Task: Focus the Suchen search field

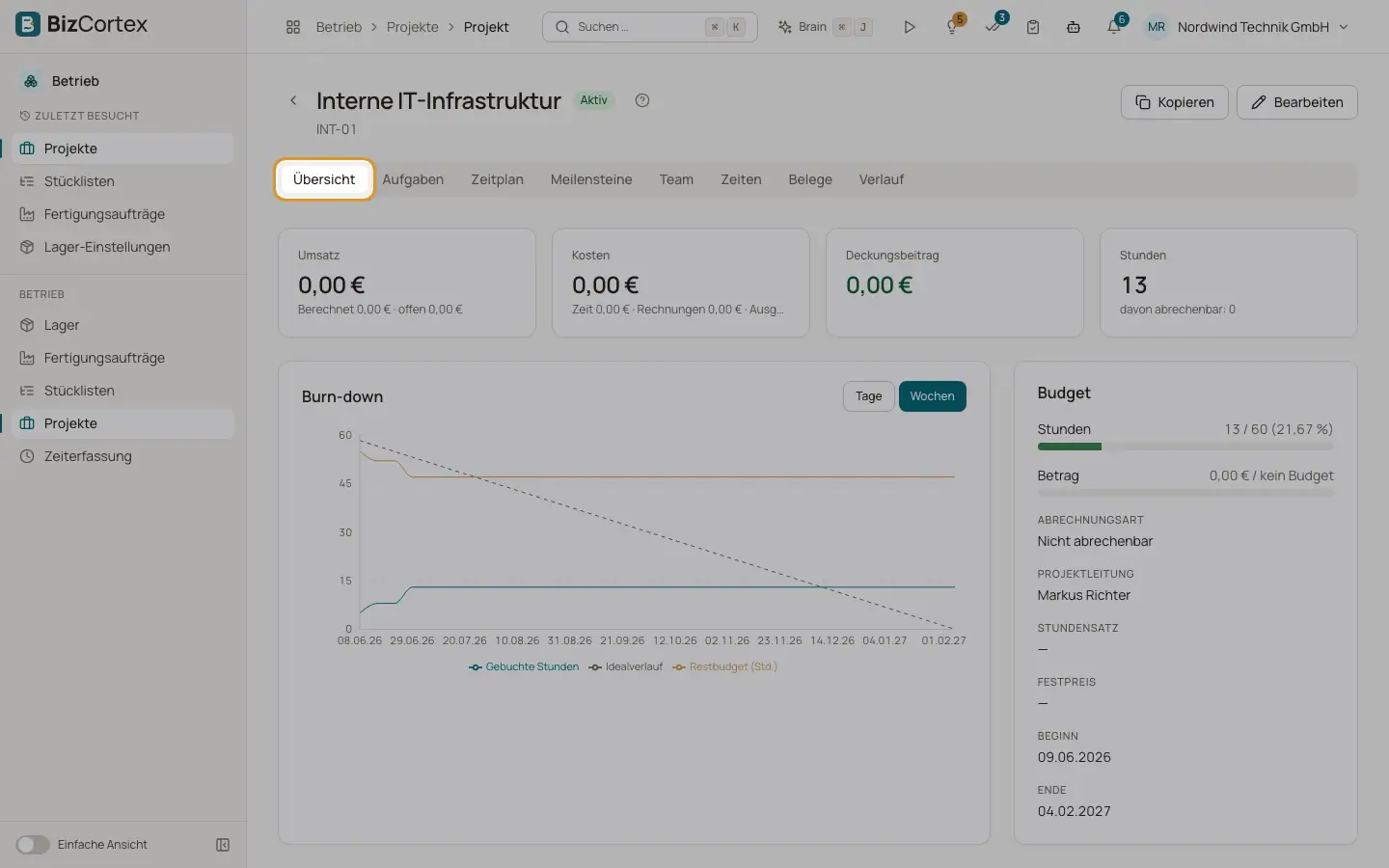Action: pyautogui.click(x=650, y=27)
